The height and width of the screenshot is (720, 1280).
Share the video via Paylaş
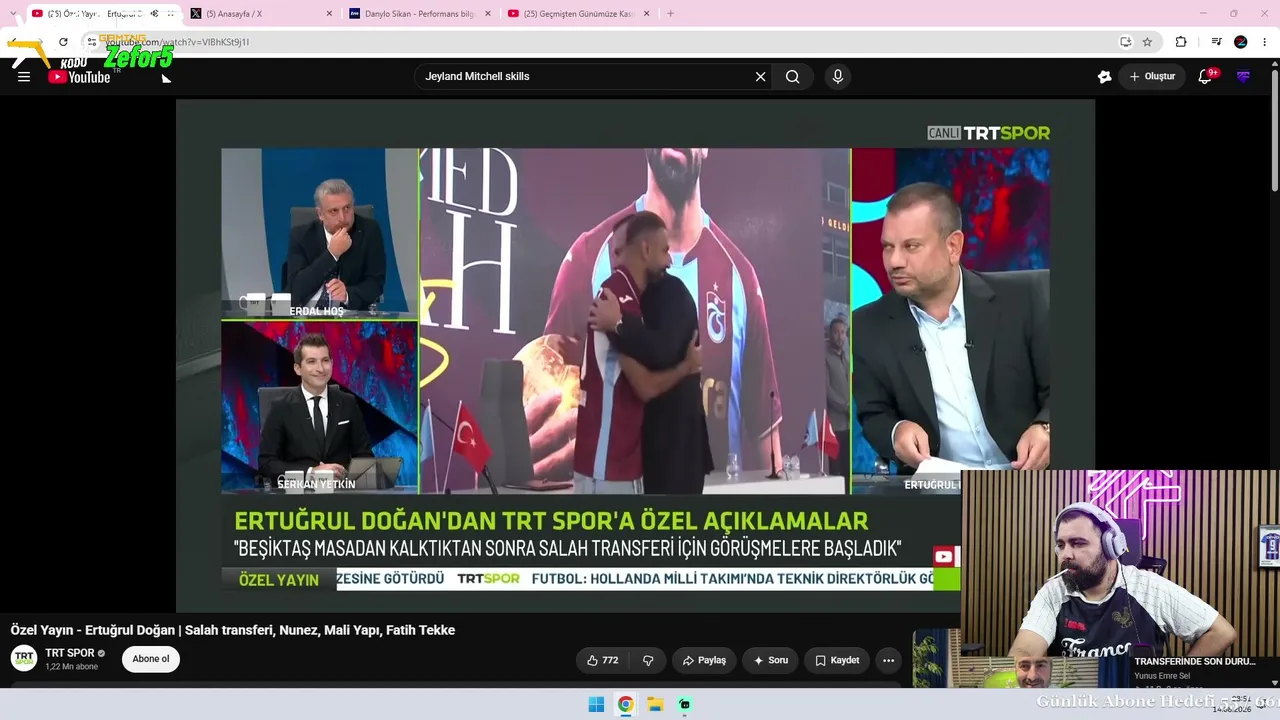click(x=704, y=660)
